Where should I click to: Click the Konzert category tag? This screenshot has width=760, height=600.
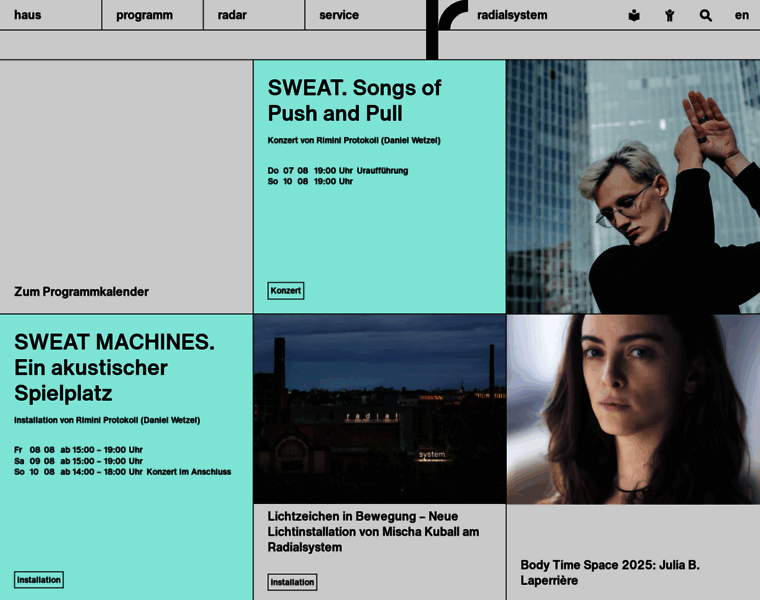(286, 291)
